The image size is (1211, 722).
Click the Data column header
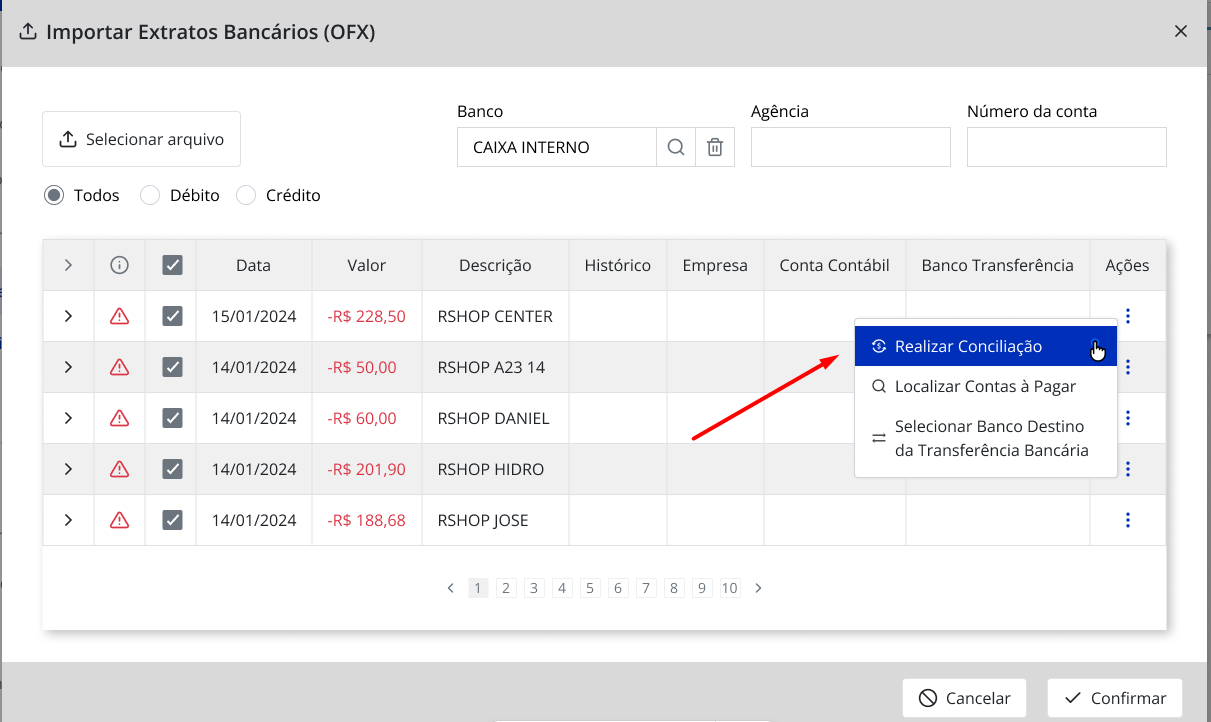pos(254,265)
